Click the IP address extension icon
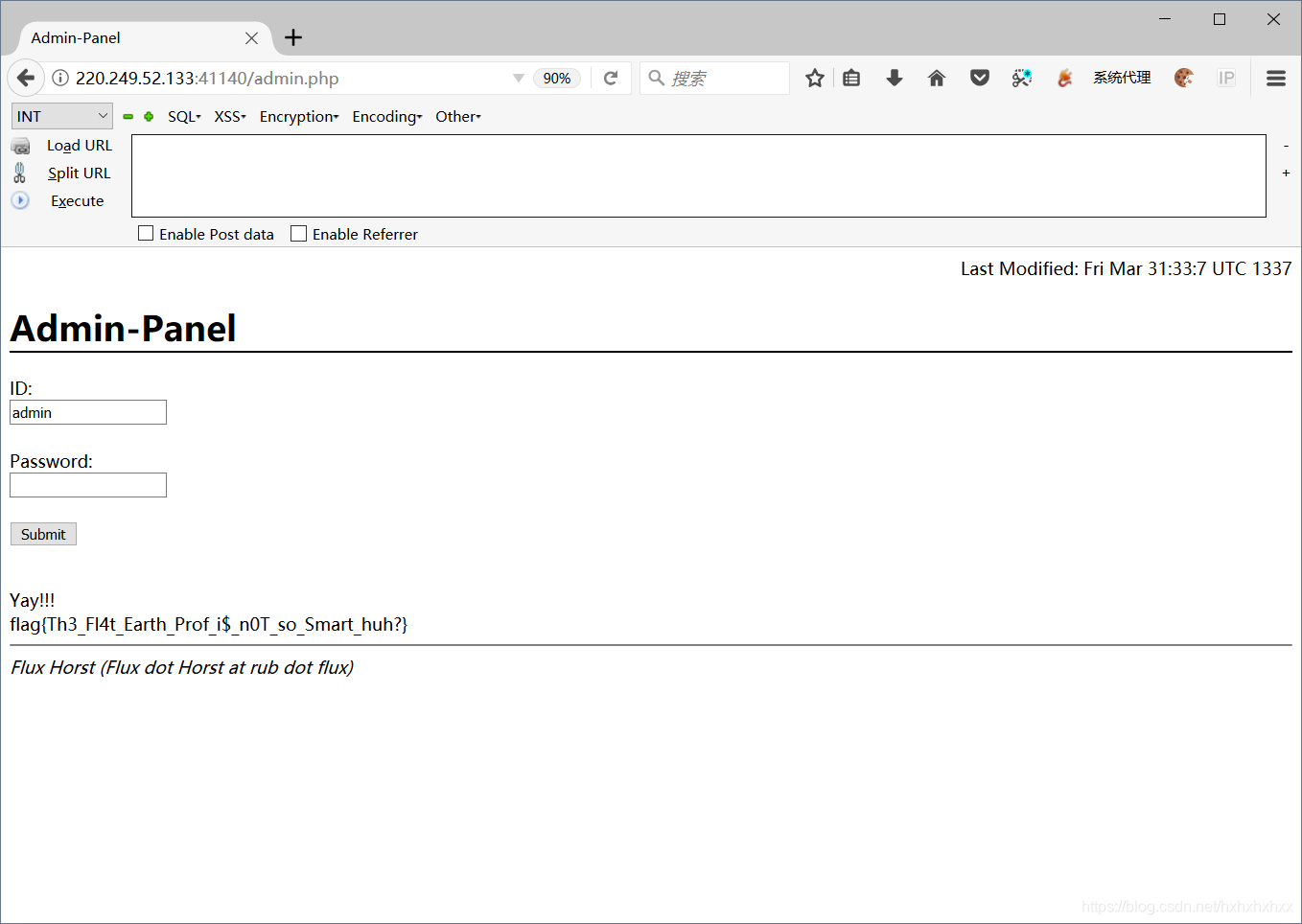 [x=1226, y=78]
